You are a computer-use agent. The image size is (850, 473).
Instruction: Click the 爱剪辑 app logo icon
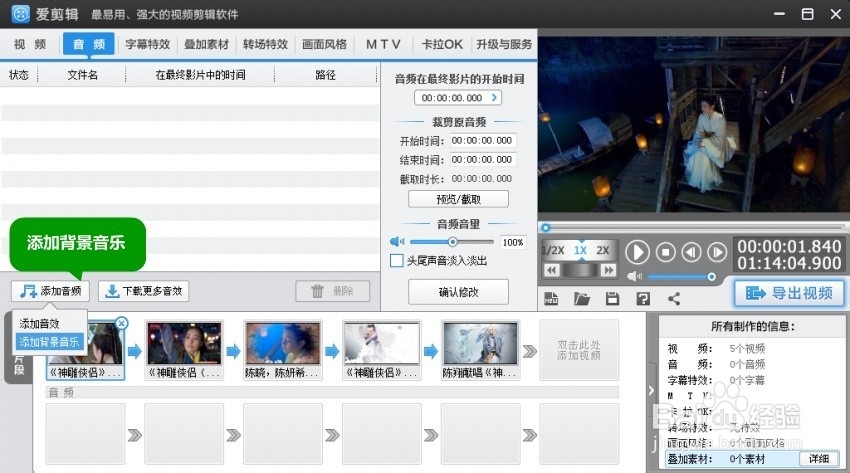click(21, 14)
